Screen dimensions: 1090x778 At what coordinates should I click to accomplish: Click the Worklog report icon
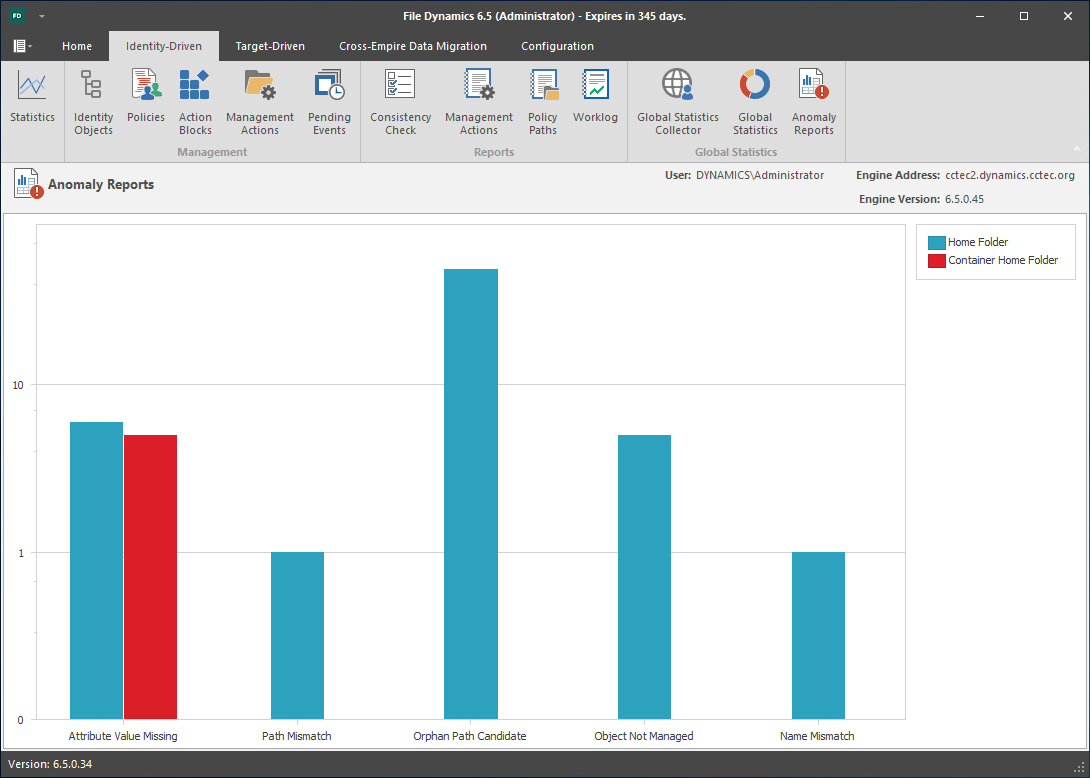pos(595,98)
